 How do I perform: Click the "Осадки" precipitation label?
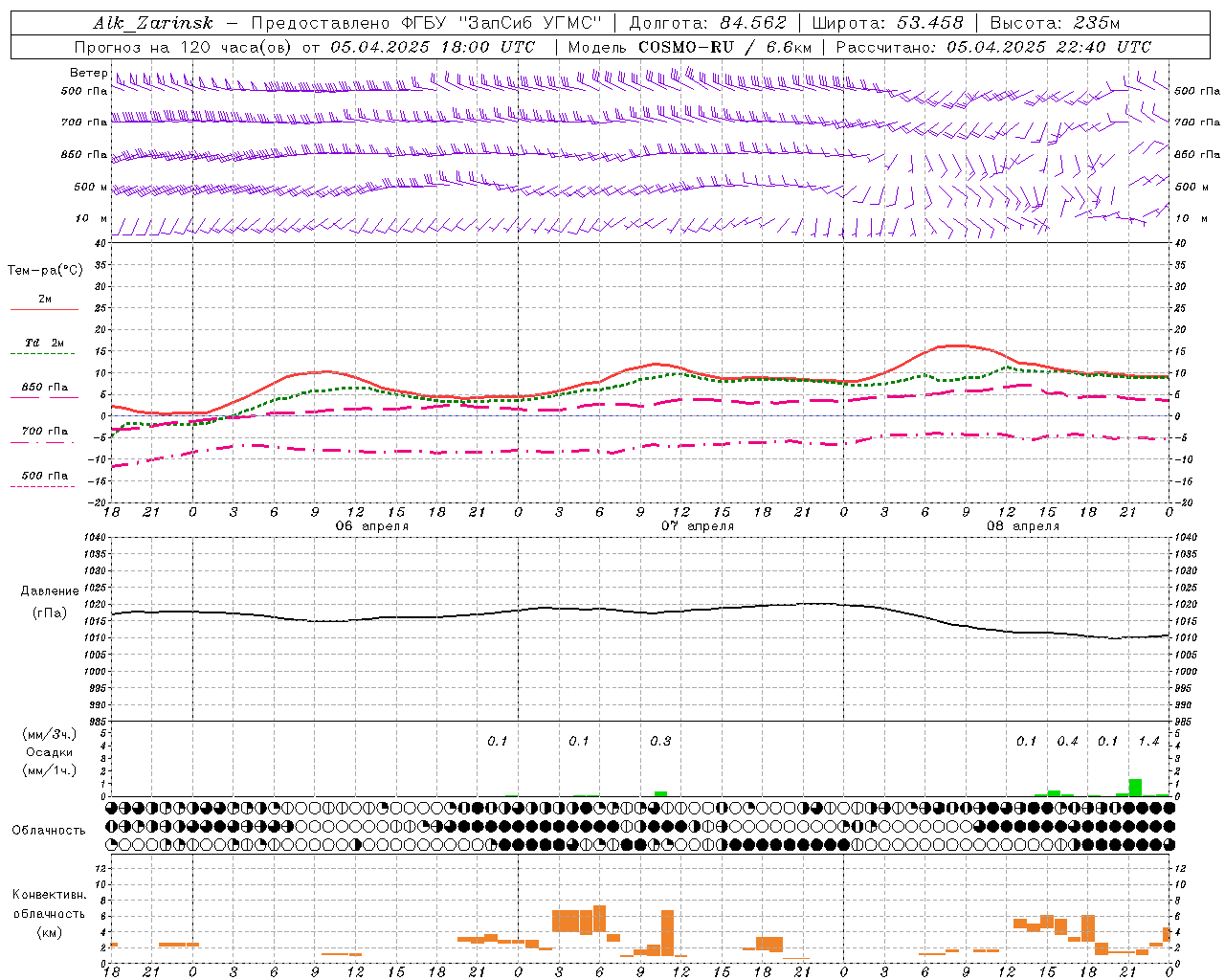tap(50, 752)
